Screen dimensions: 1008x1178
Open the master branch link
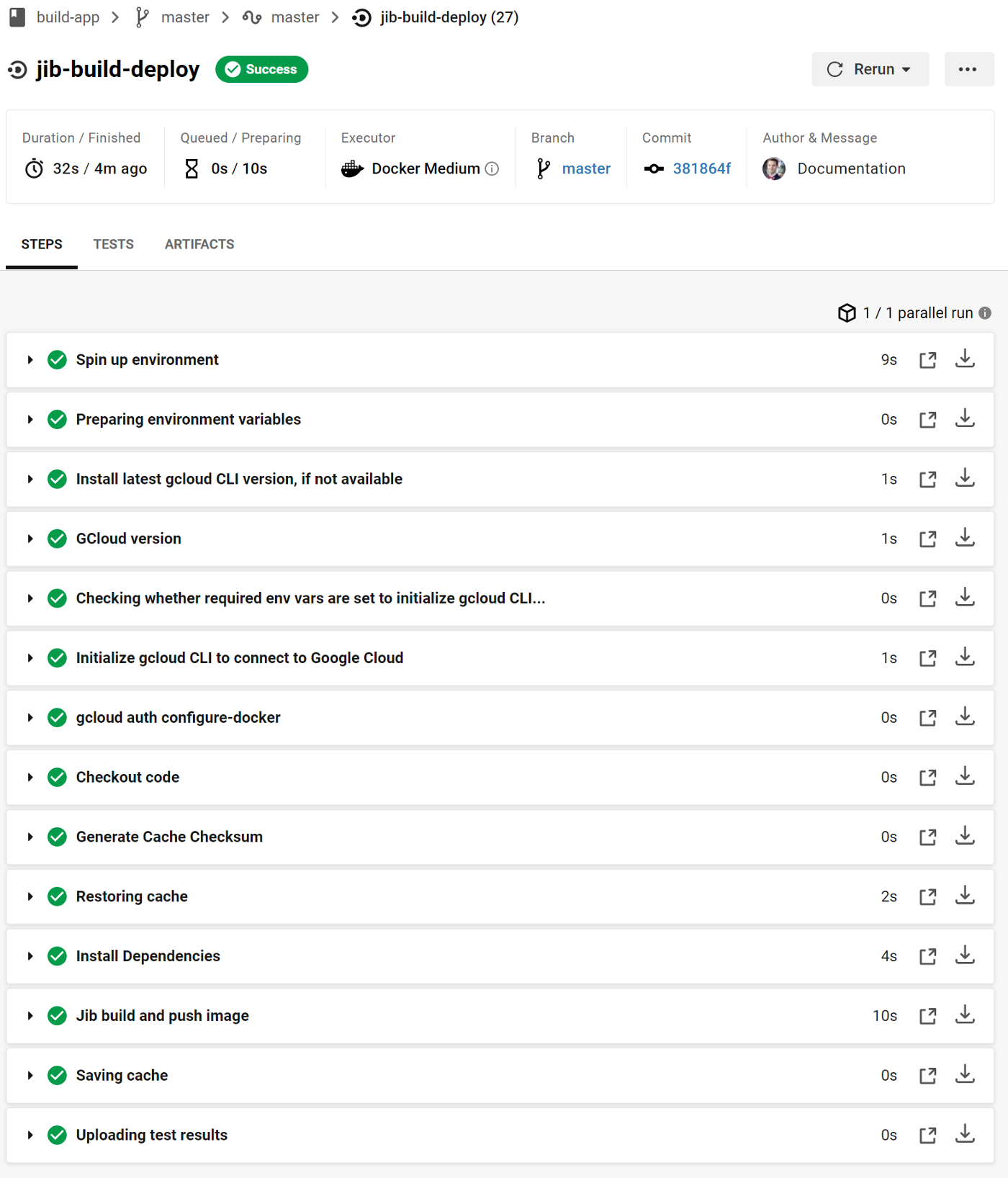(585, 168)
